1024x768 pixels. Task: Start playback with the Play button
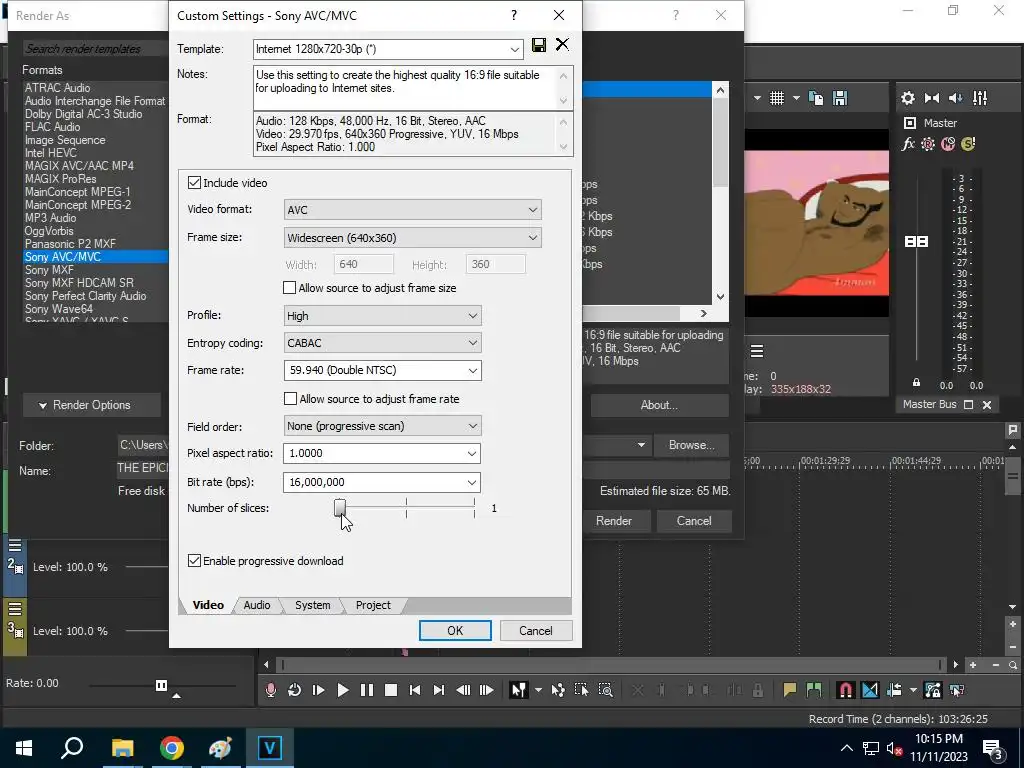pos(343,690)
